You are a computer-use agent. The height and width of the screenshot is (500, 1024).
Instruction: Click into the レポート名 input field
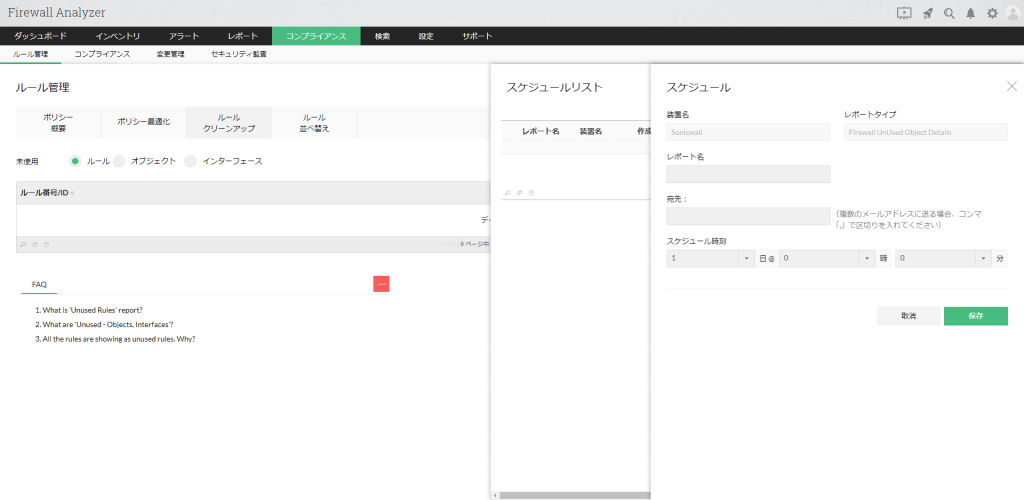click(x=748, y=174)
